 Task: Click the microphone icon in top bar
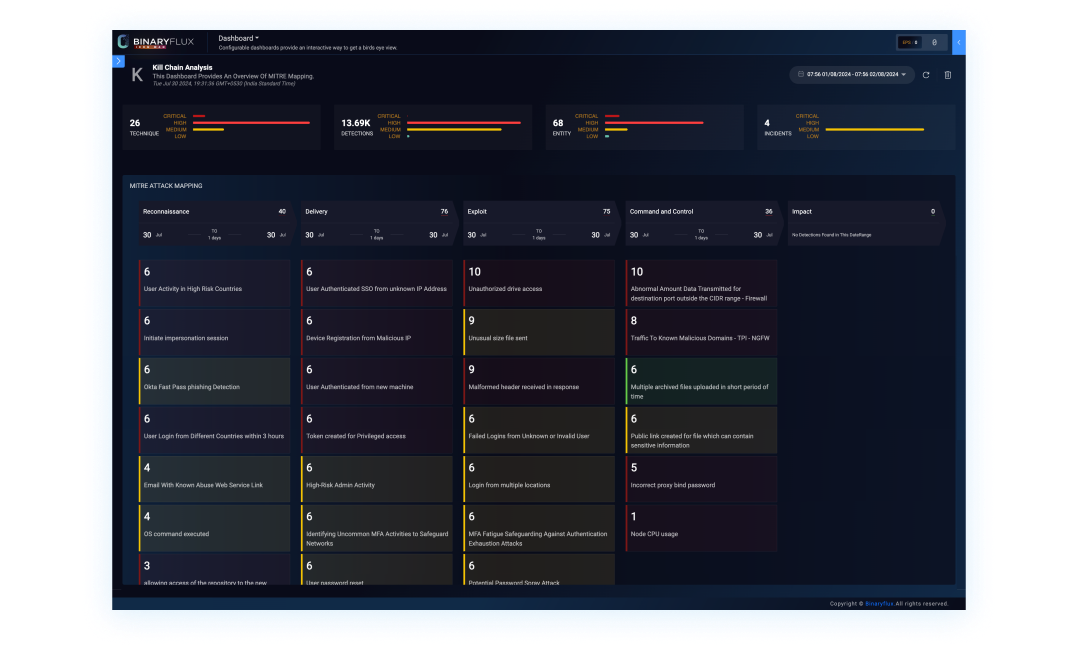[x=934, y=42]
